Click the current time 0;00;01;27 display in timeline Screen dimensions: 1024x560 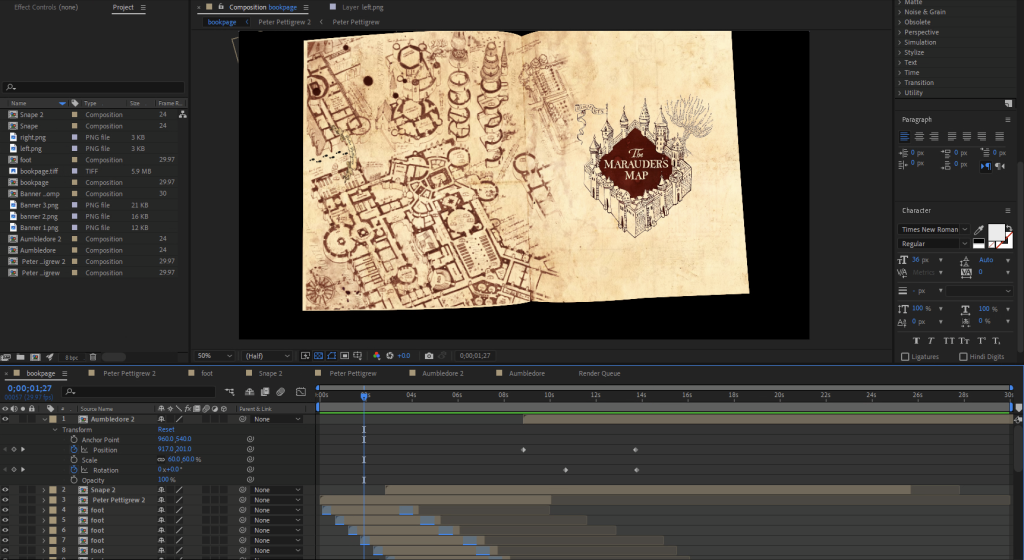[29, 388]
